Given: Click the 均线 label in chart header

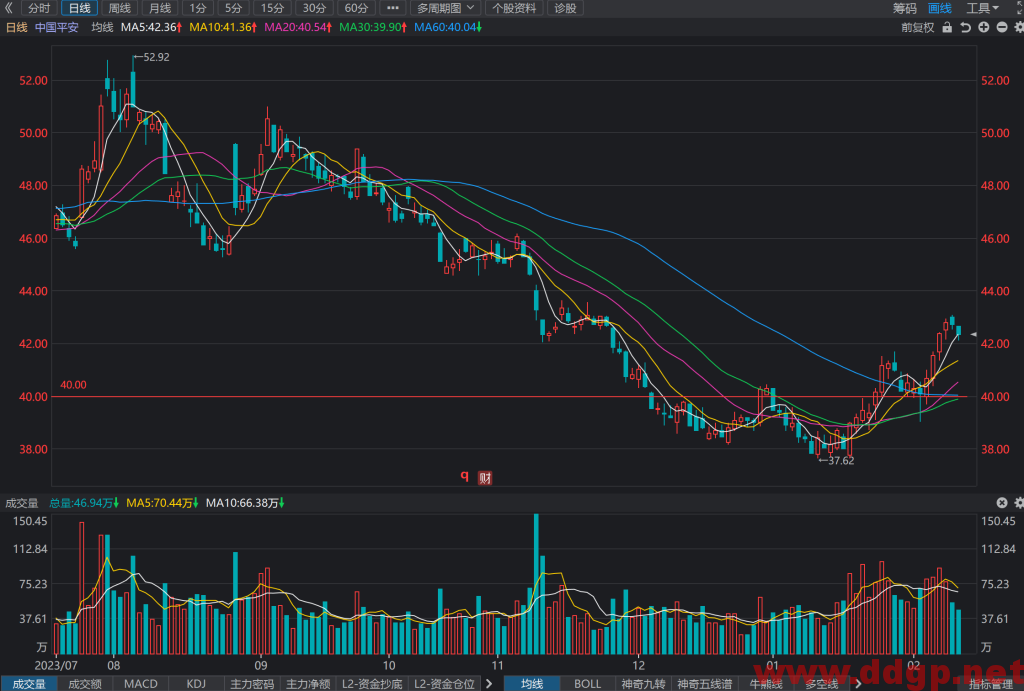Looking at the screenshot, I should click(102, 27).
